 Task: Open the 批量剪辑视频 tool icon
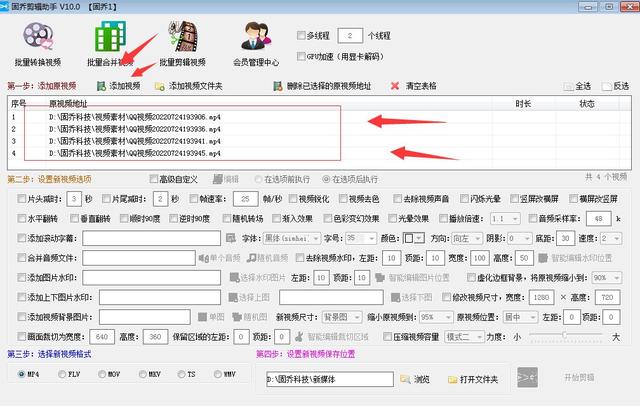click(183, 37)
